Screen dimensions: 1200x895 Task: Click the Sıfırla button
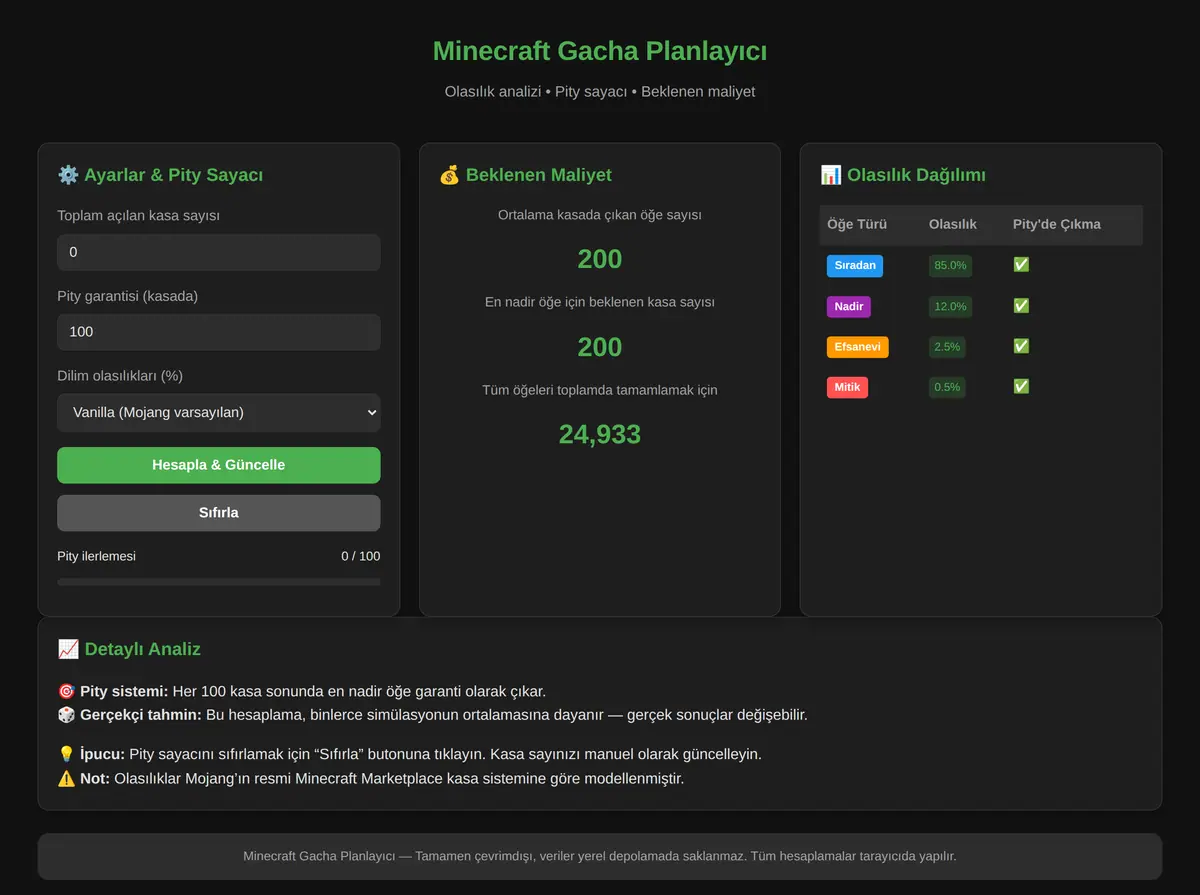(x=219, y=513)
